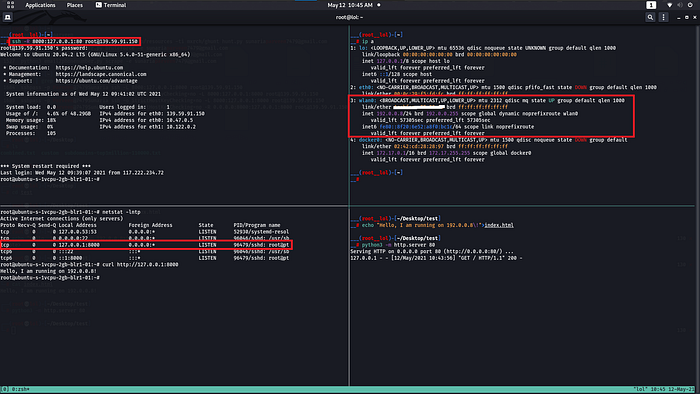
Task: Click the wlan0: interface line
Action: (x=488, y=100)
